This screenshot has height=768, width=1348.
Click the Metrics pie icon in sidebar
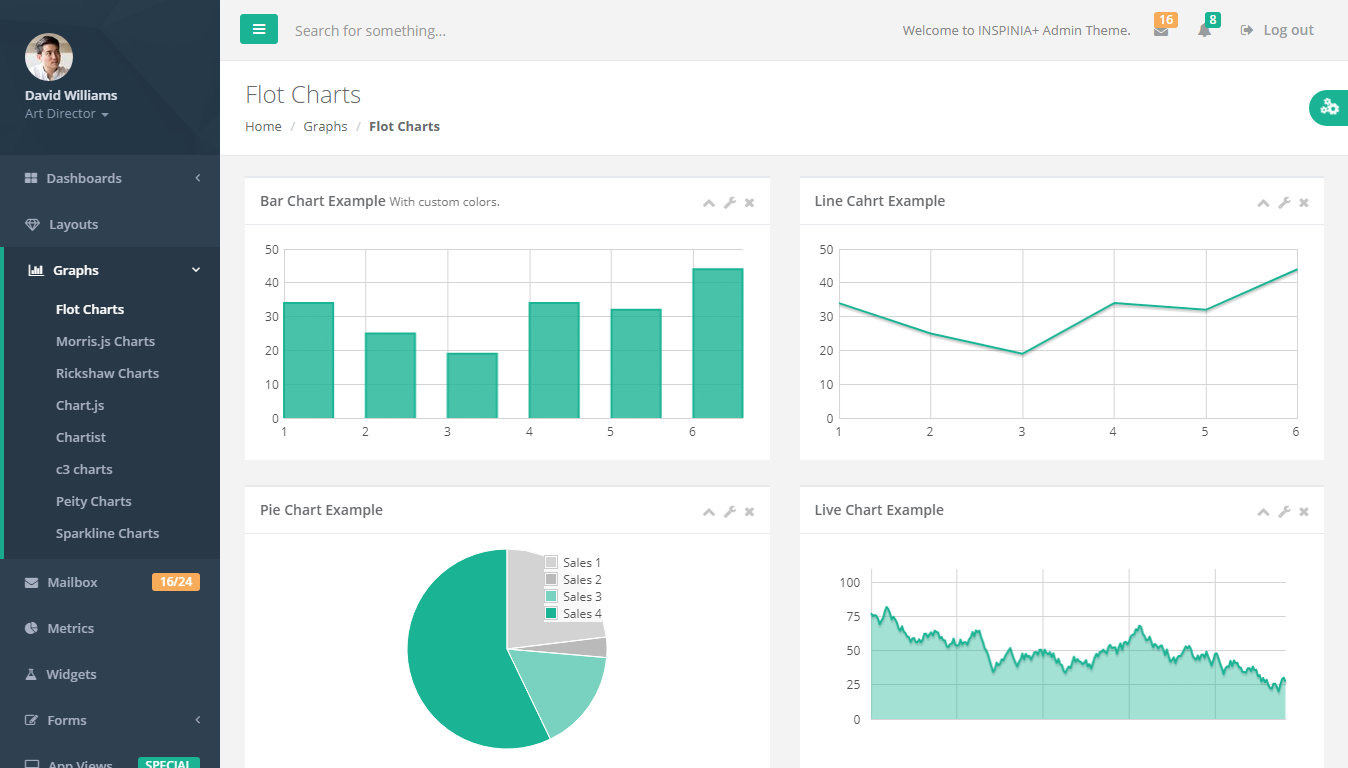(x=31, y=628)
